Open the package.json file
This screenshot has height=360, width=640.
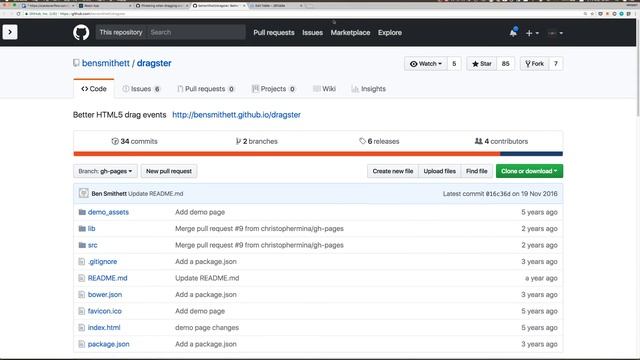[109, 344]
